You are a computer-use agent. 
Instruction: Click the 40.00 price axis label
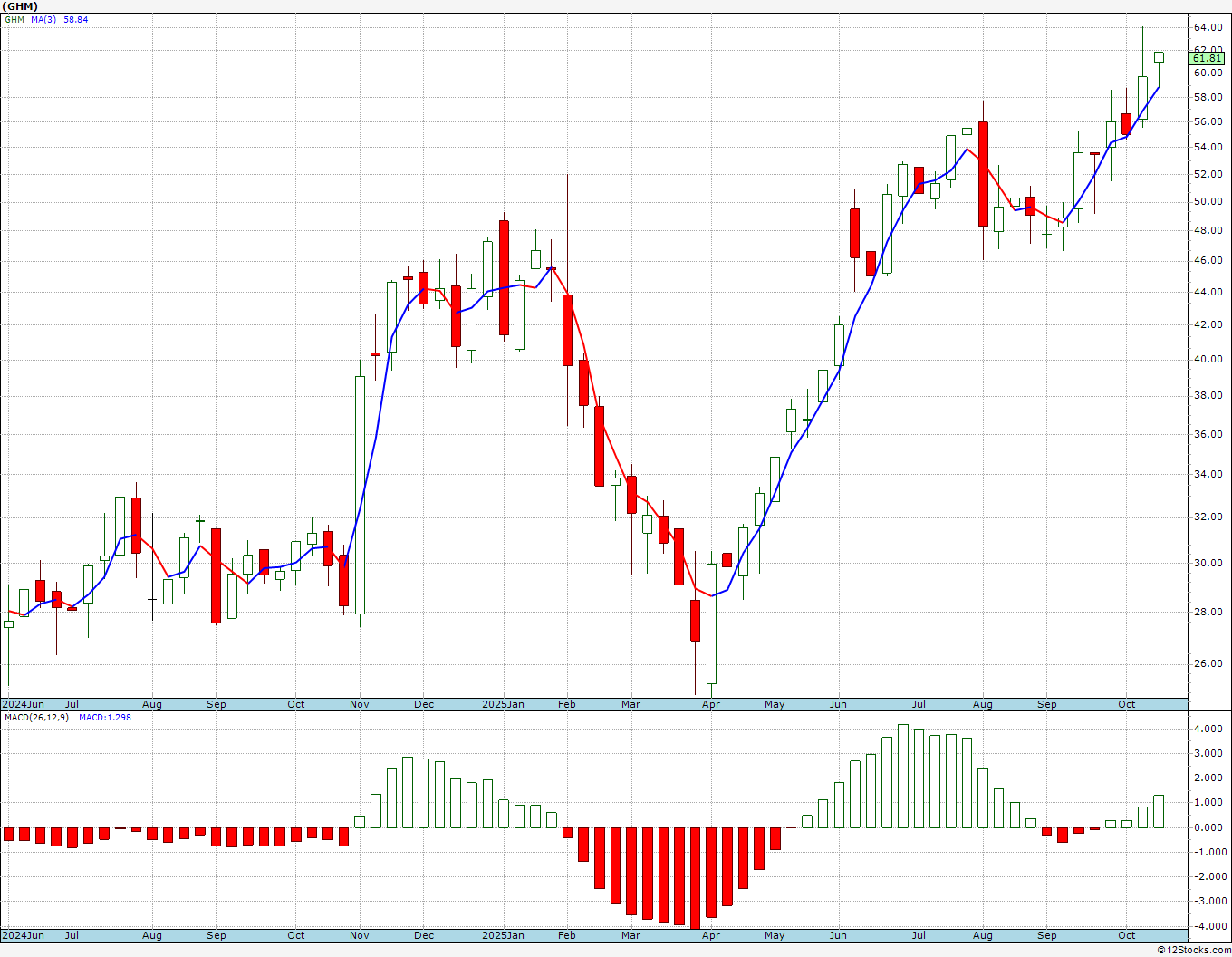(x=1208, y=359)
